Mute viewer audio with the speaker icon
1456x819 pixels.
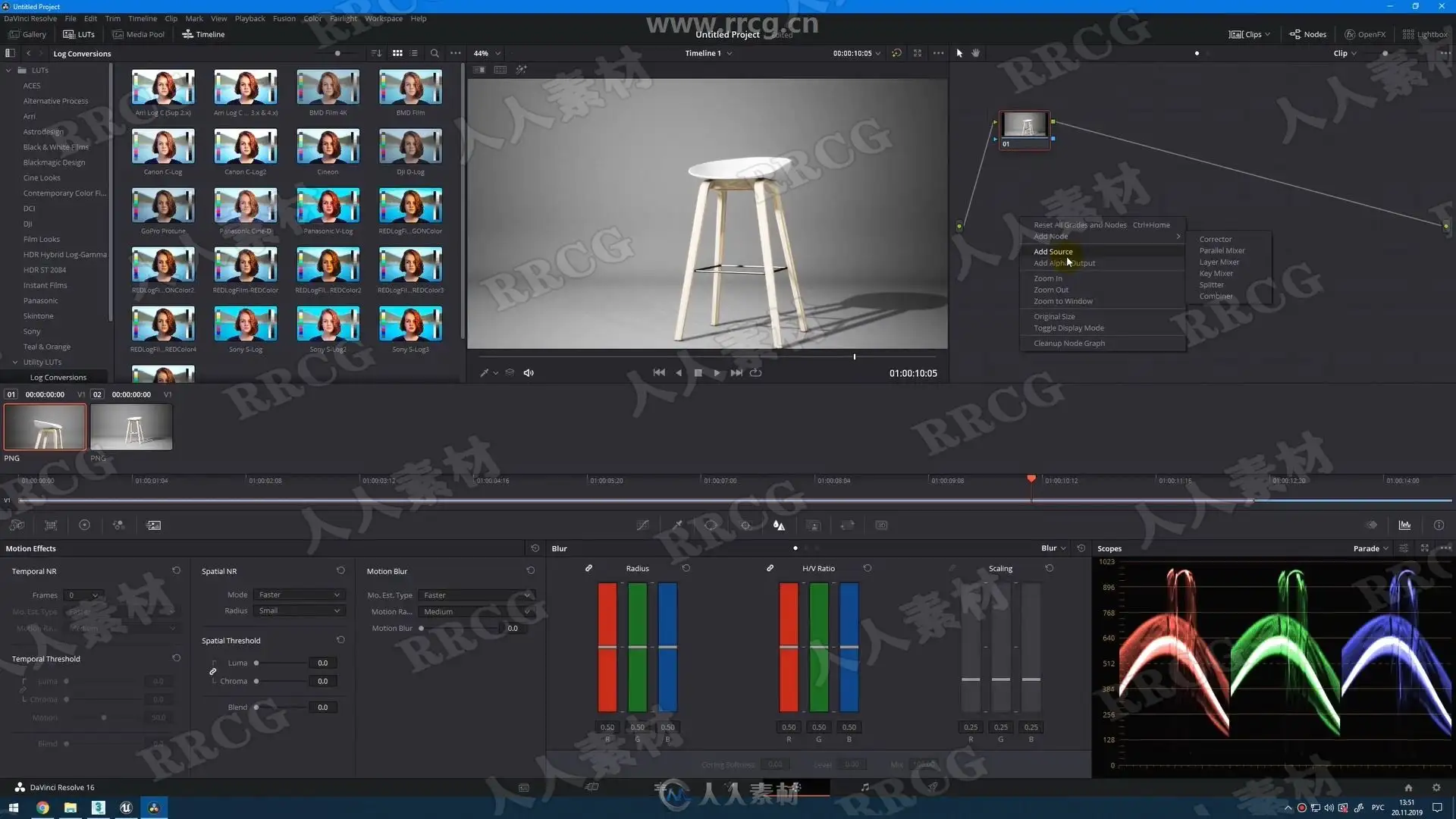click(x=529, y=373)
